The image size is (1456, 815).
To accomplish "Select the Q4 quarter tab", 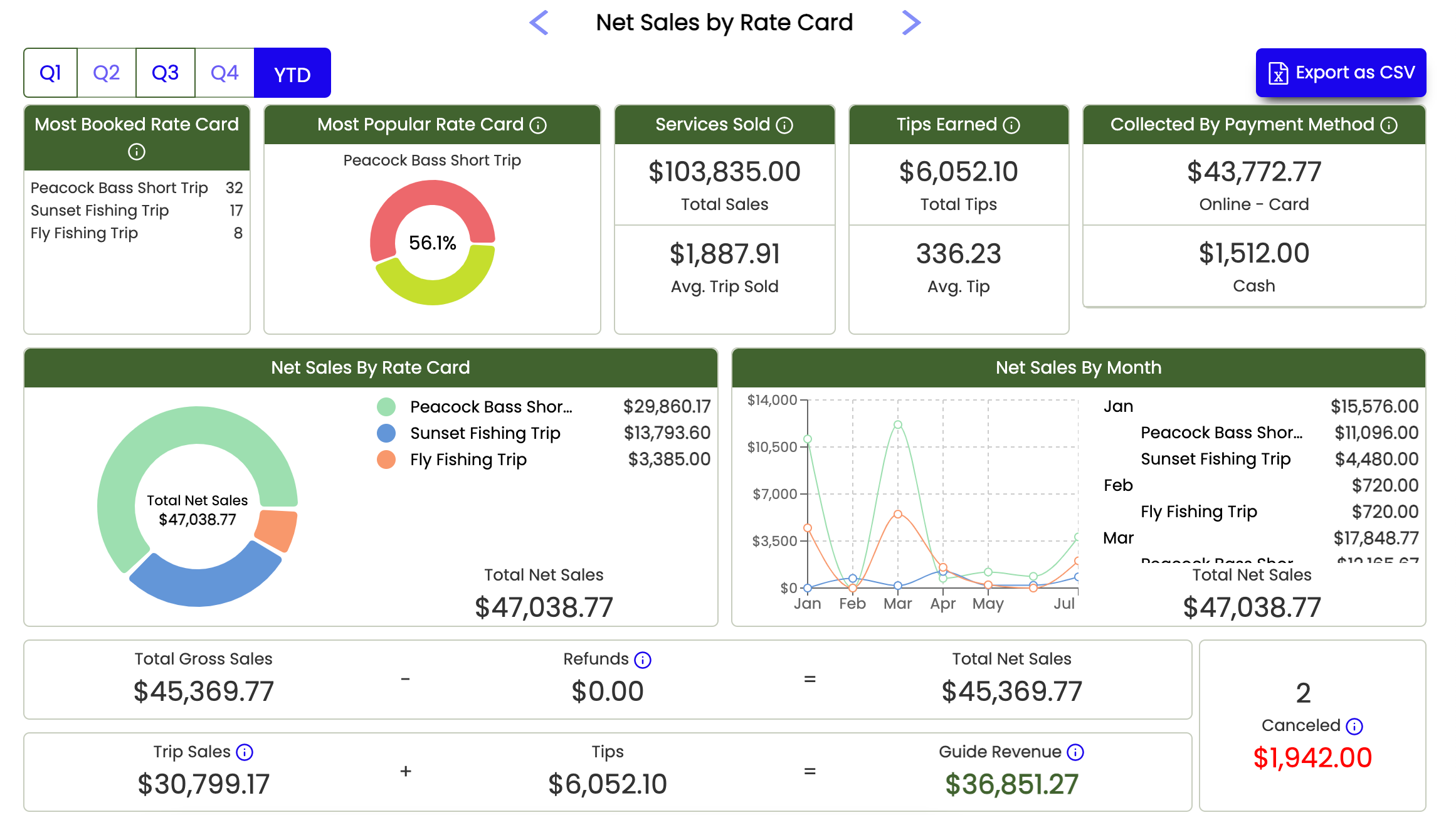I will [x=224, y=73].
